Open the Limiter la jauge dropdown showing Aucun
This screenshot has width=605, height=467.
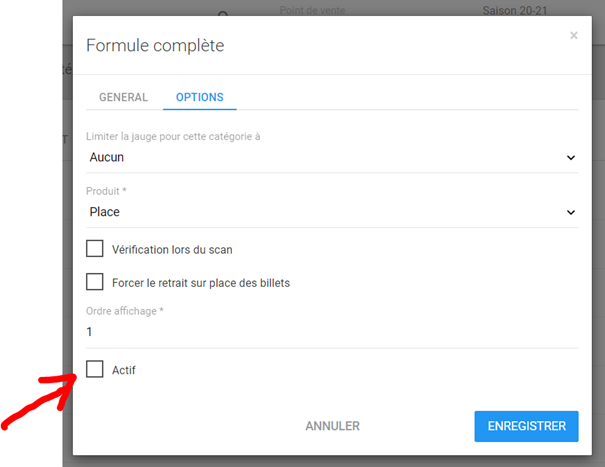(320, 157)
